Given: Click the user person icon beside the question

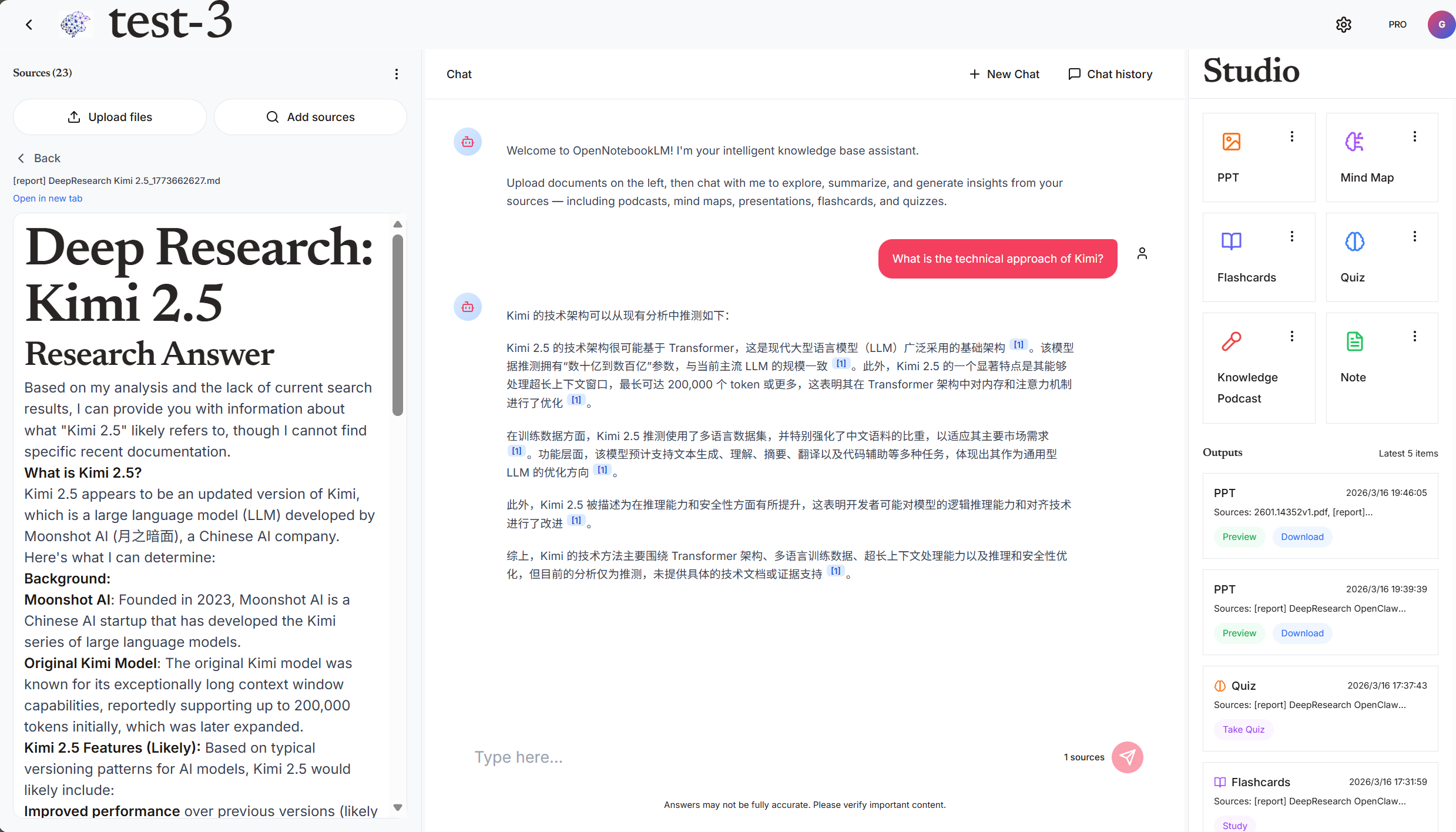Looking at the screenshot, I should coord(1142,253).
